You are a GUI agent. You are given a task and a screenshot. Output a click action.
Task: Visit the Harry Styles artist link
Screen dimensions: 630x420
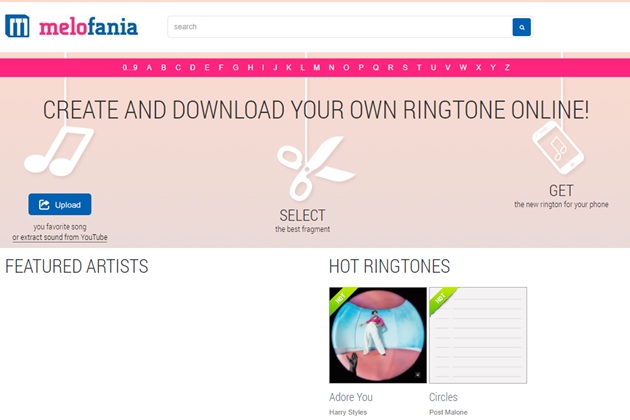click(x=350, y=412)
